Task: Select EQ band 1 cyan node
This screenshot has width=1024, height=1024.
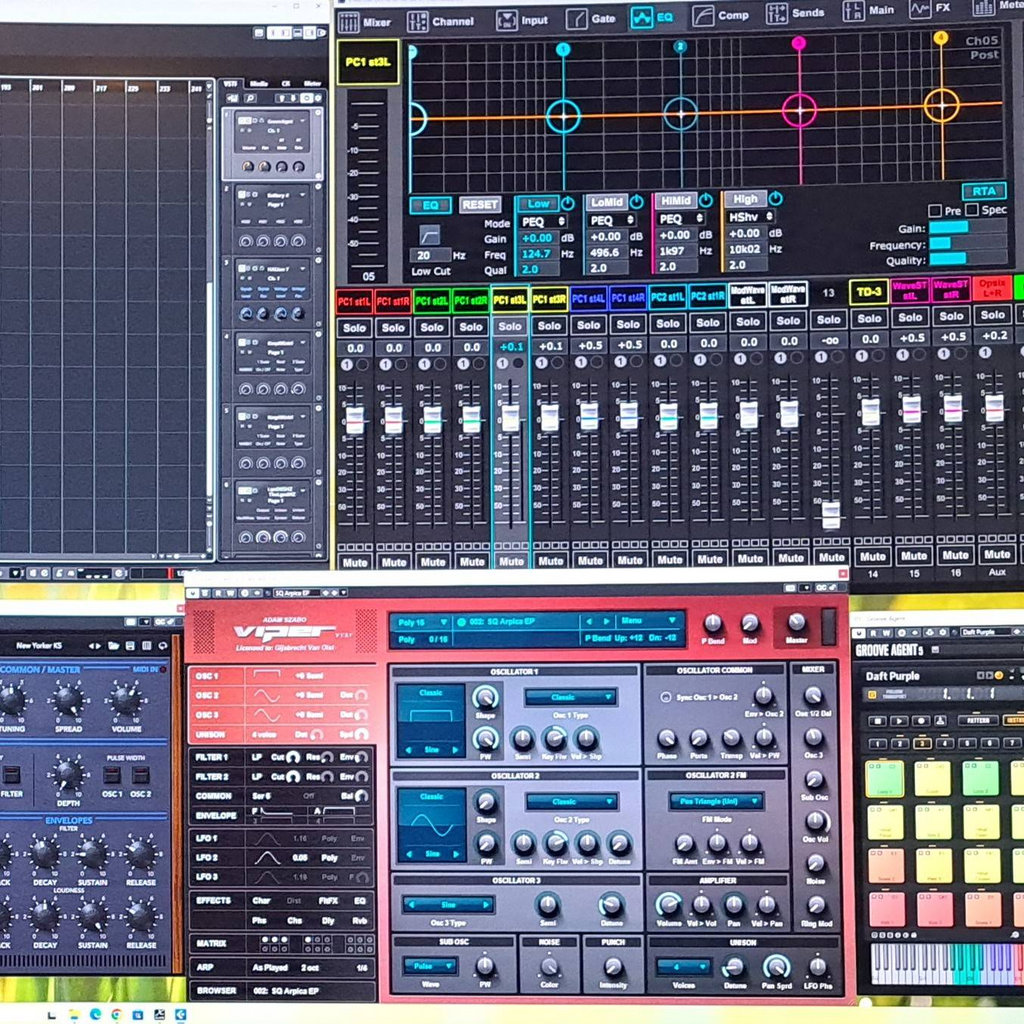Action: point(563,116)
